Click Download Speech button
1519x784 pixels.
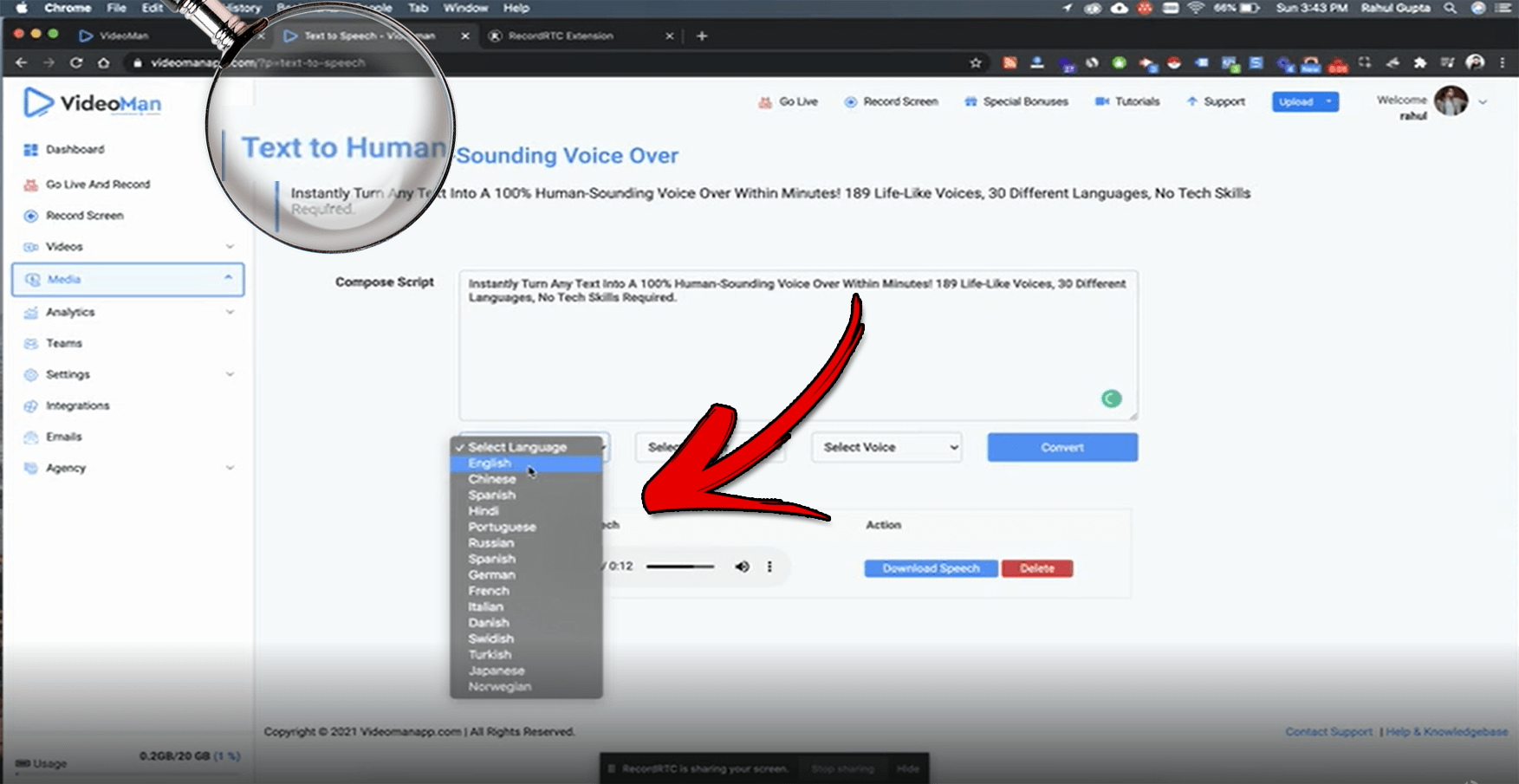(x=931, y=568)
